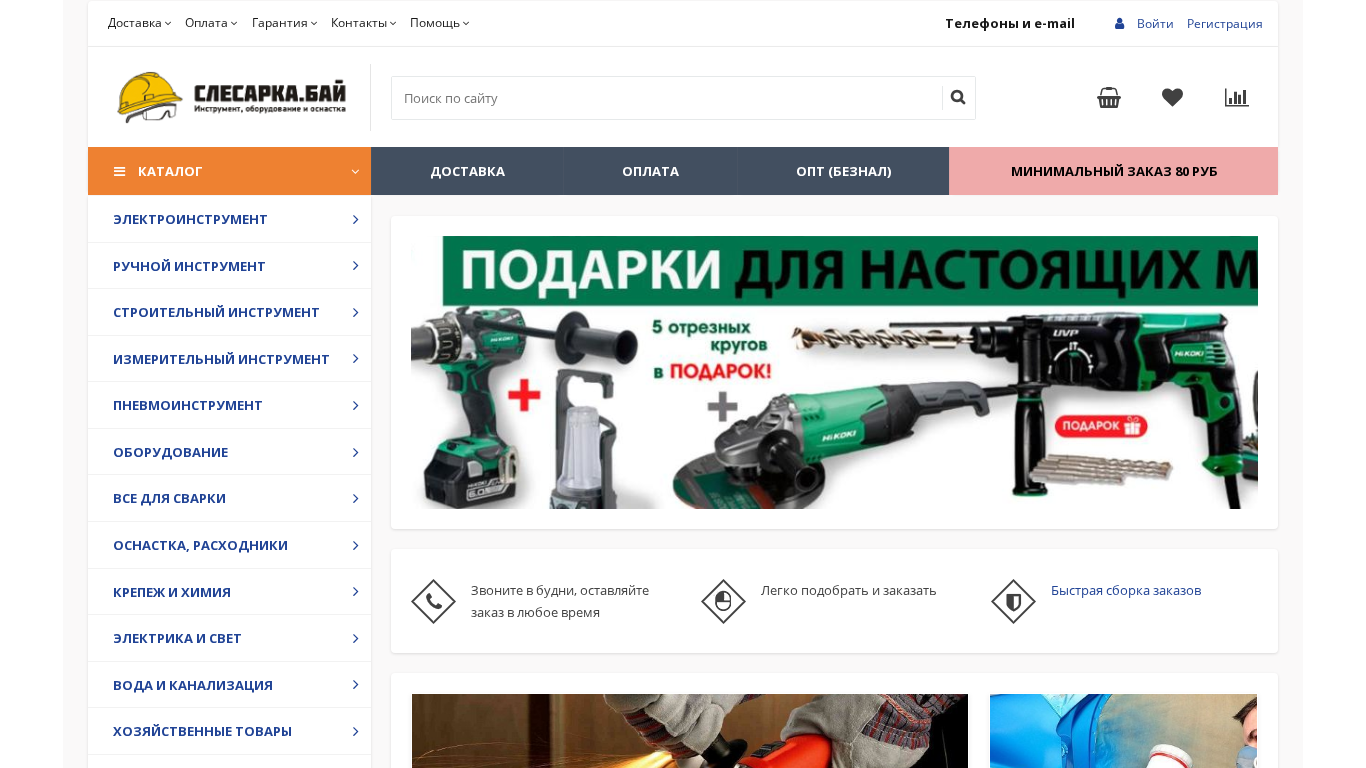Image resolution: width=1366 pixels, height=768 pixels.
Task: Open the Доставка tab in dark navigation bar
Action: pyautogui.click(x=467, y=171)
